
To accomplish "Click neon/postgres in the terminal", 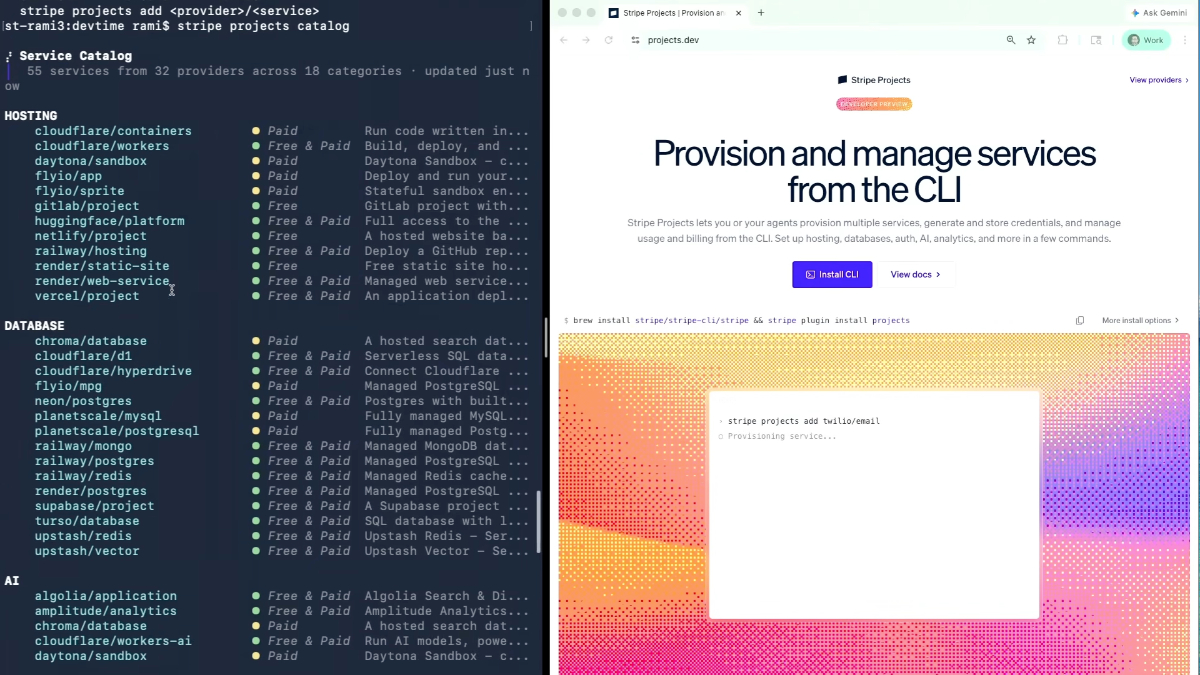I will (83, 401).
